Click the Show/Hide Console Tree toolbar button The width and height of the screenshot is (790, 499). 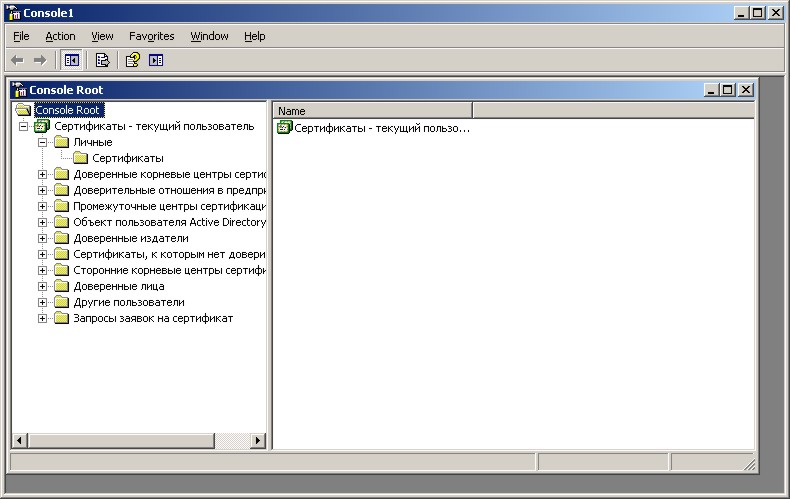[72, 60]
